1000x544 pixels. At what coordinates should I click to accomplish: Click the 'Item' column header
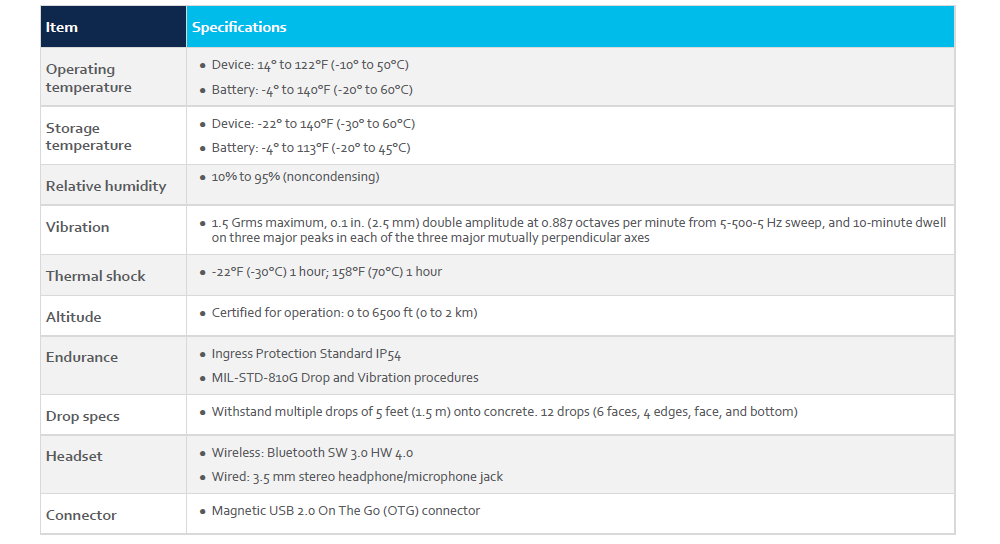(x=62, y=27)
